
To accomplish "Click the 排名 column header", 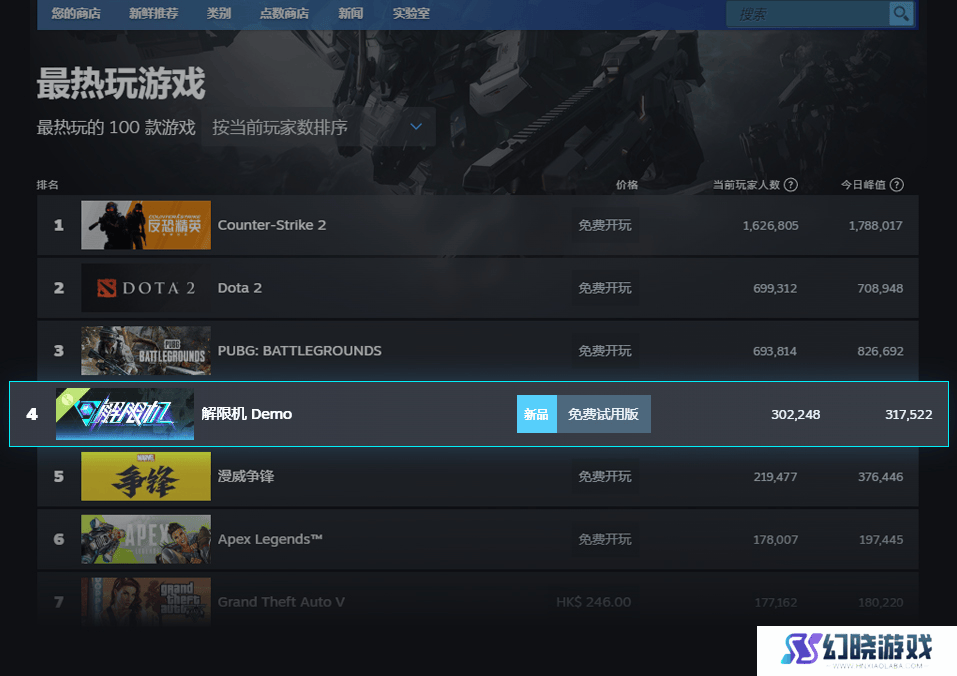I will [48, 185].
